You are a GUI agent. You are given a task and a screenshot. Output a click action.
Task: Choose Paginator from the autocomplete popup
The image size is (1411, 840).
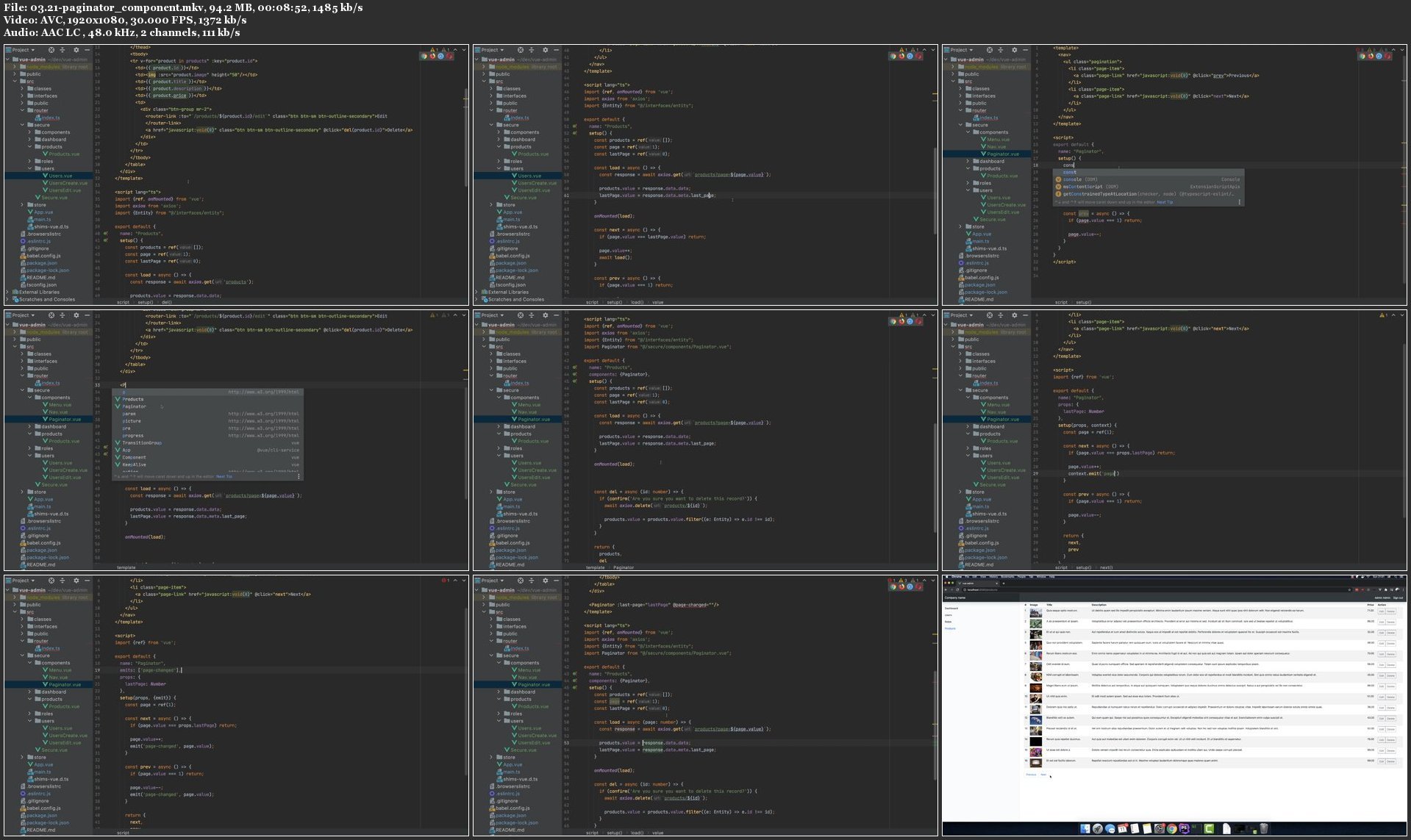(207, 406)
